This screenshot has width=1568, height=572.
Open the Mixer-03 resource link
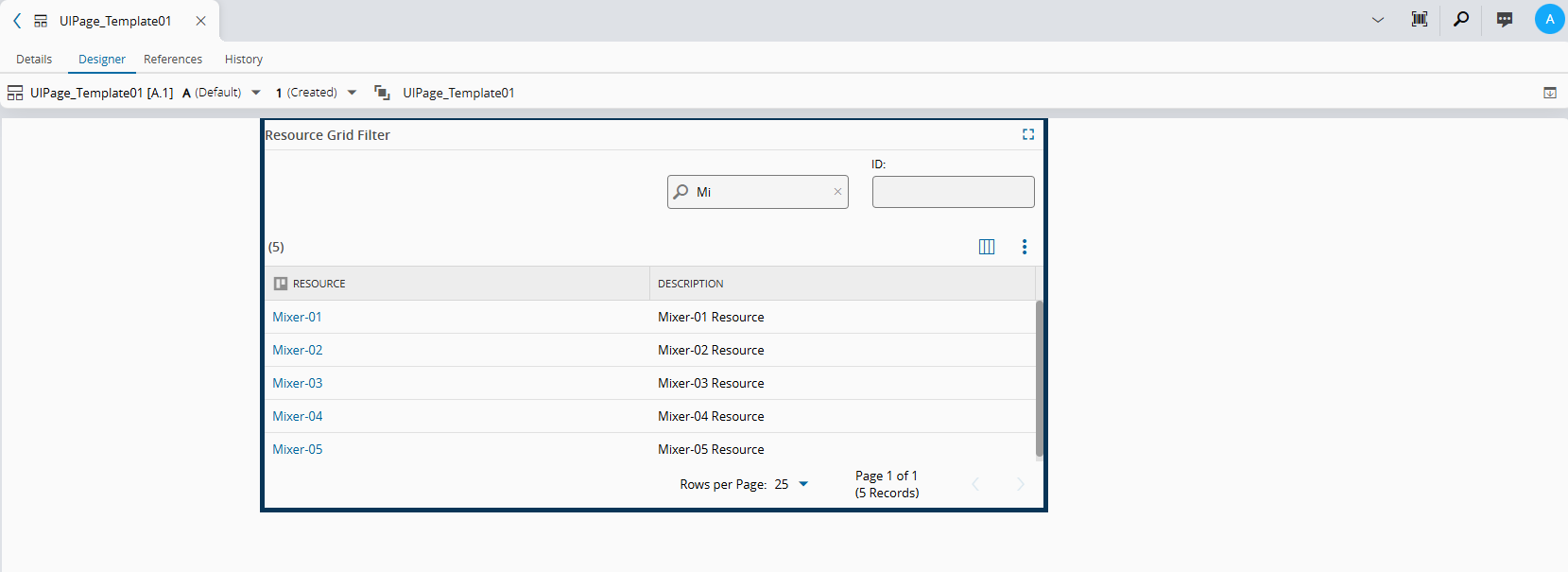pos(297,383)
